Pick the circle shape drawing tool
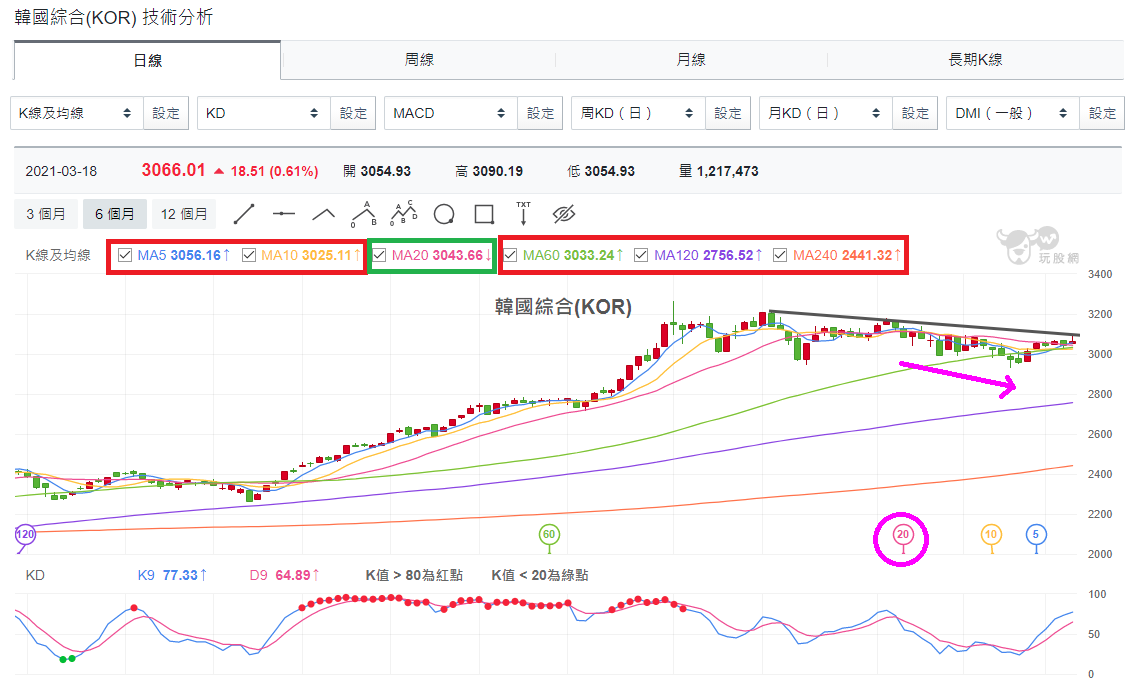The height and width of the screenshot is (680, 1135). coord(444,214)
